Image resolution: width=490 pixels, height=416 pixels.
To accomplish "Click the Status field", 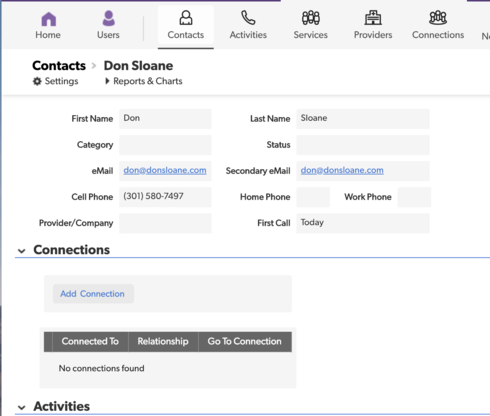I will [363, 145].
